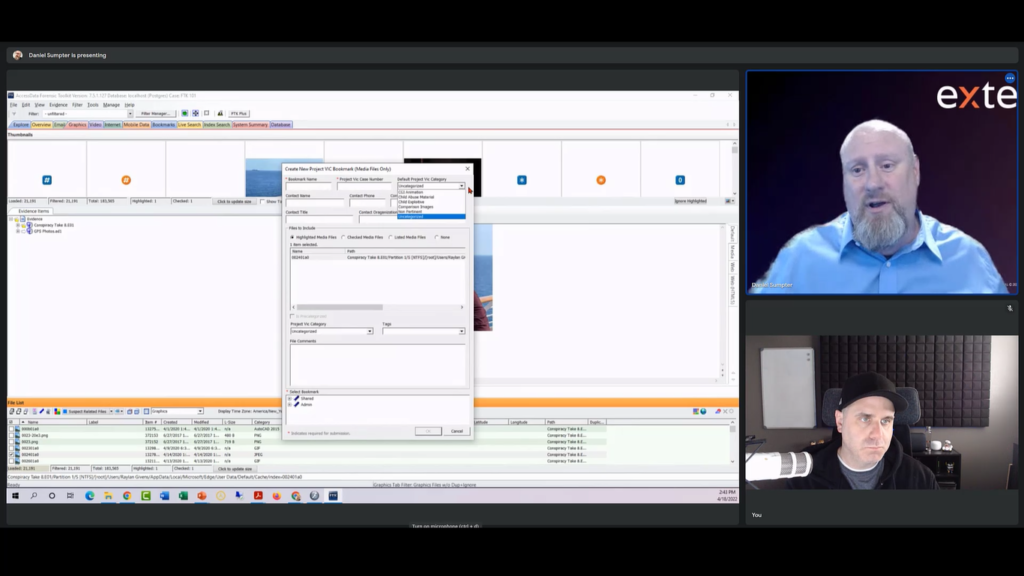Click the GPS Photos evidence image icon

(x=29, y=231)
